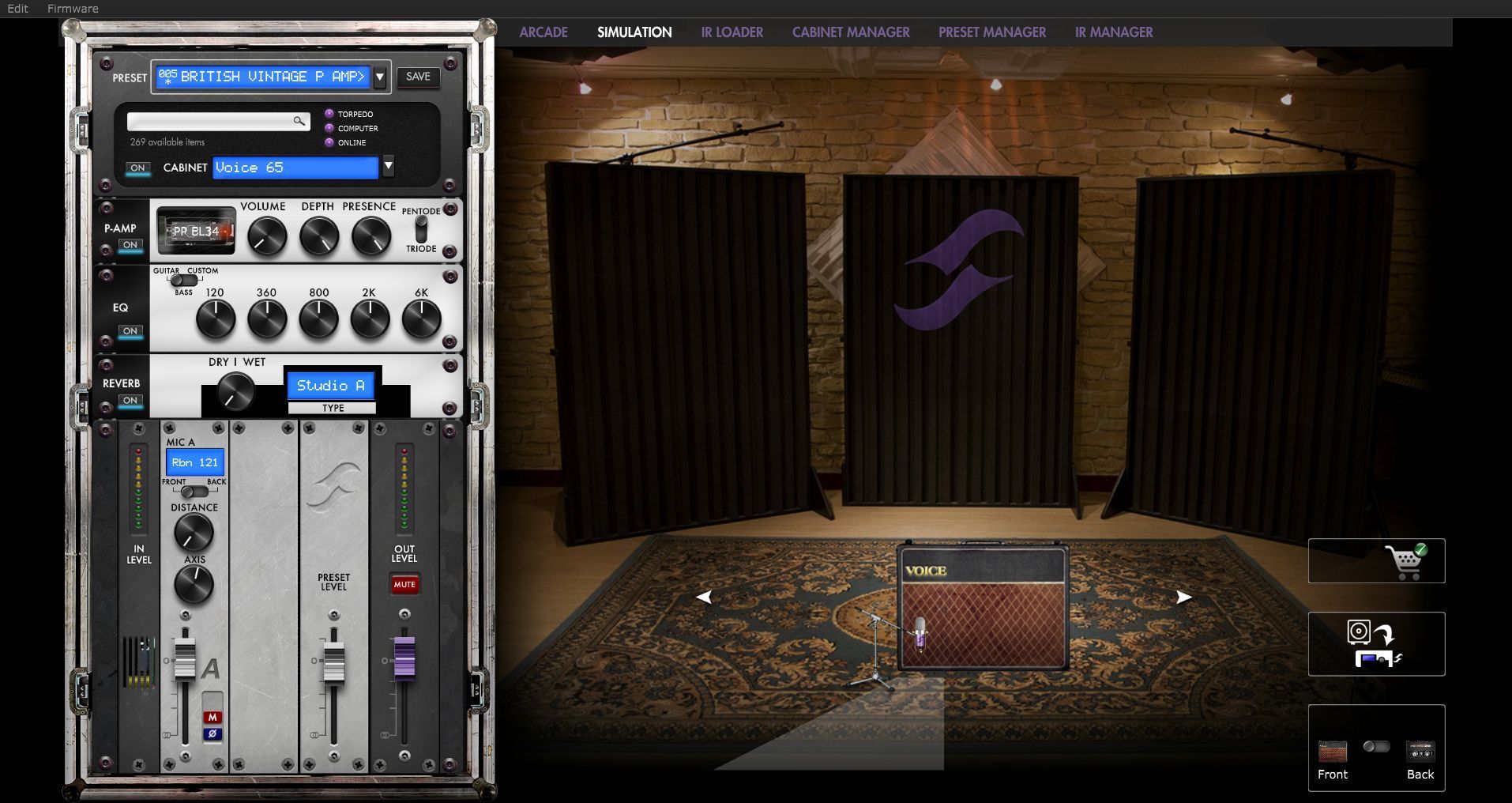Turn off the Reverb ON switch
This screenshot has width=1512, height=803.
coord(130,401)
